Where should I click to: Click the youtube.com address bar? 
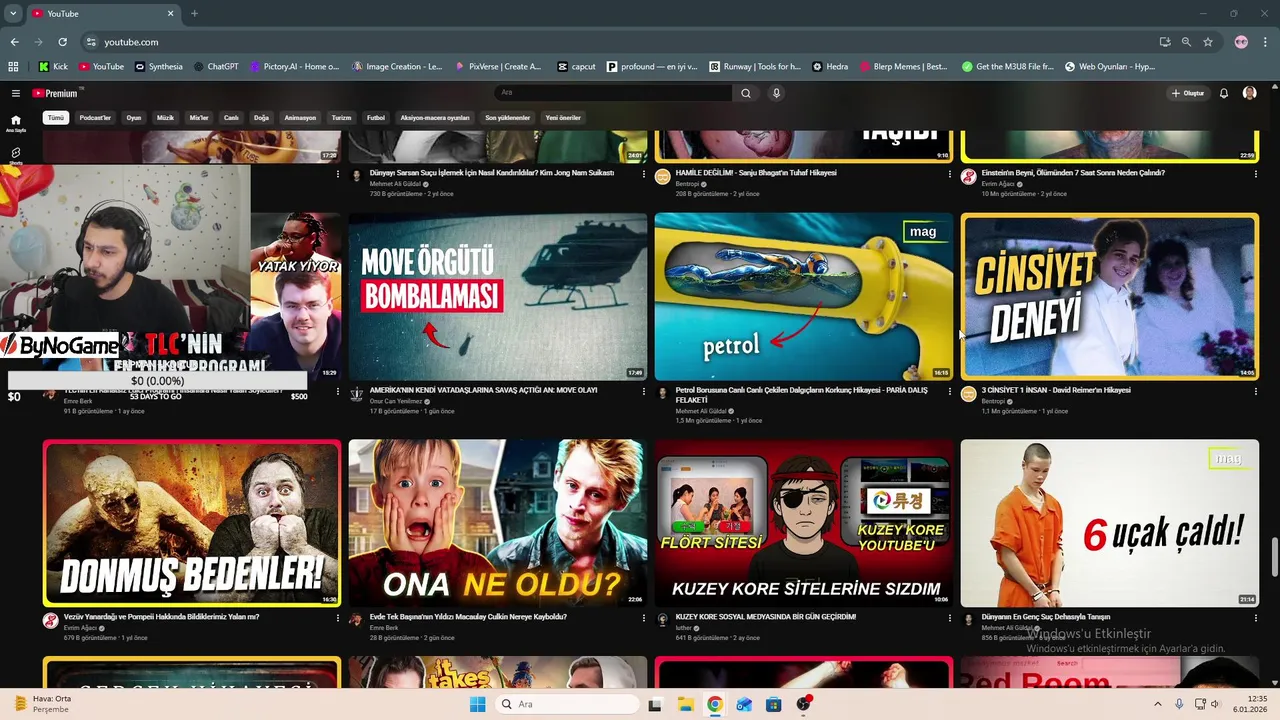620,42
